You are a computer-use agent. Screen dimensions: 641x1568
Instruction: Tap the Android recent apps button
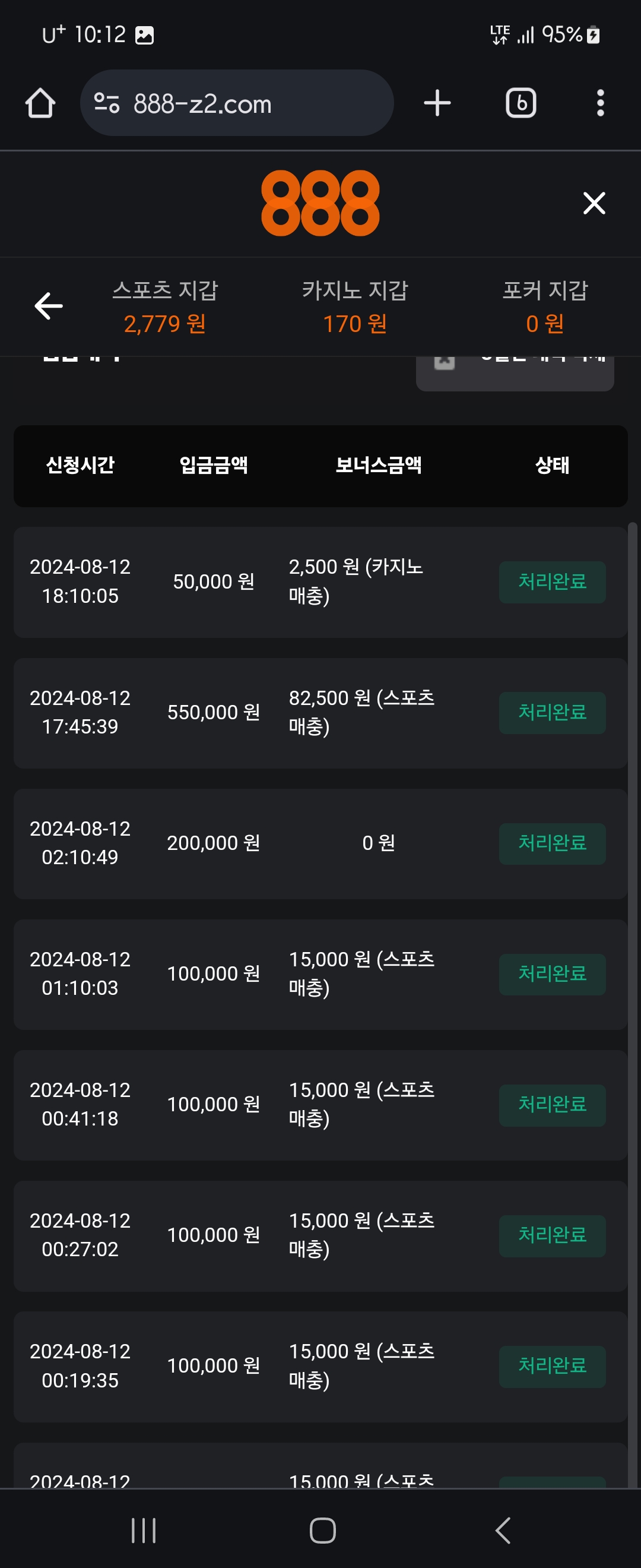[x=144, y=1529]
